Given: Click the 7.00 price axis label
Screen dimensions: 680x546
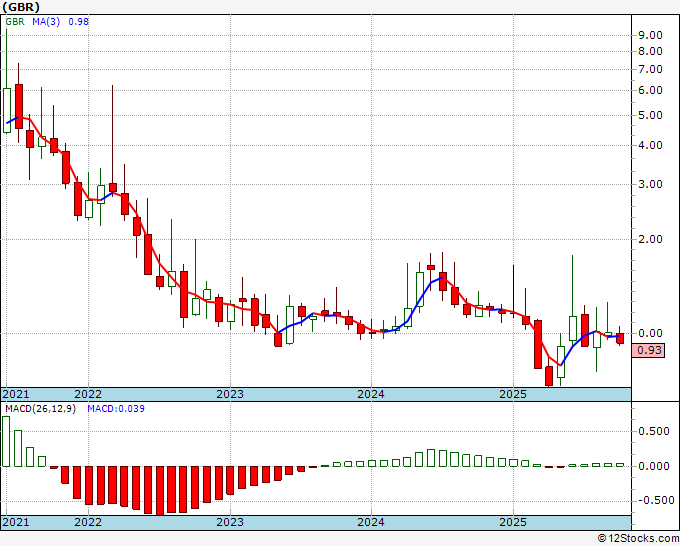Looking at the screenshot, I should (651, 69).
